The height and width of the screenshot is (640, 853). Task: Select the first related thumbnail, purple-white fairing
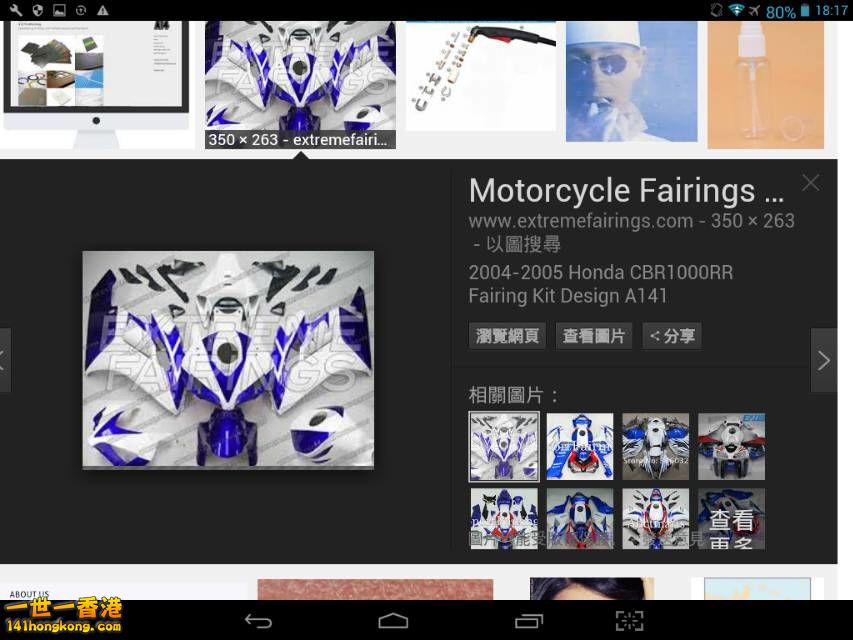point(504,446)
